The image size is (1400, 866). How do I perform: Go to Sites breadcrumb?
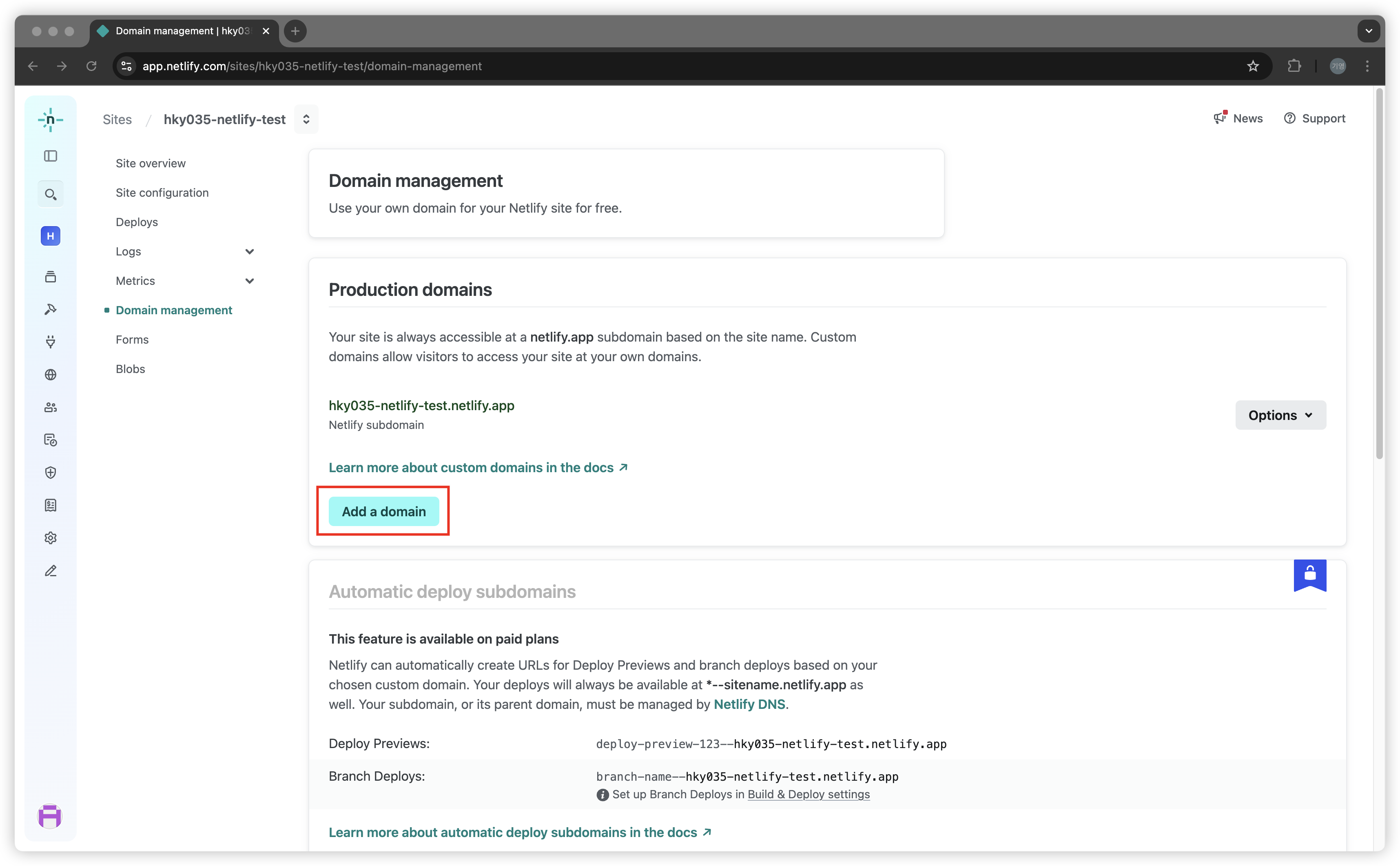tap(117, 119)
